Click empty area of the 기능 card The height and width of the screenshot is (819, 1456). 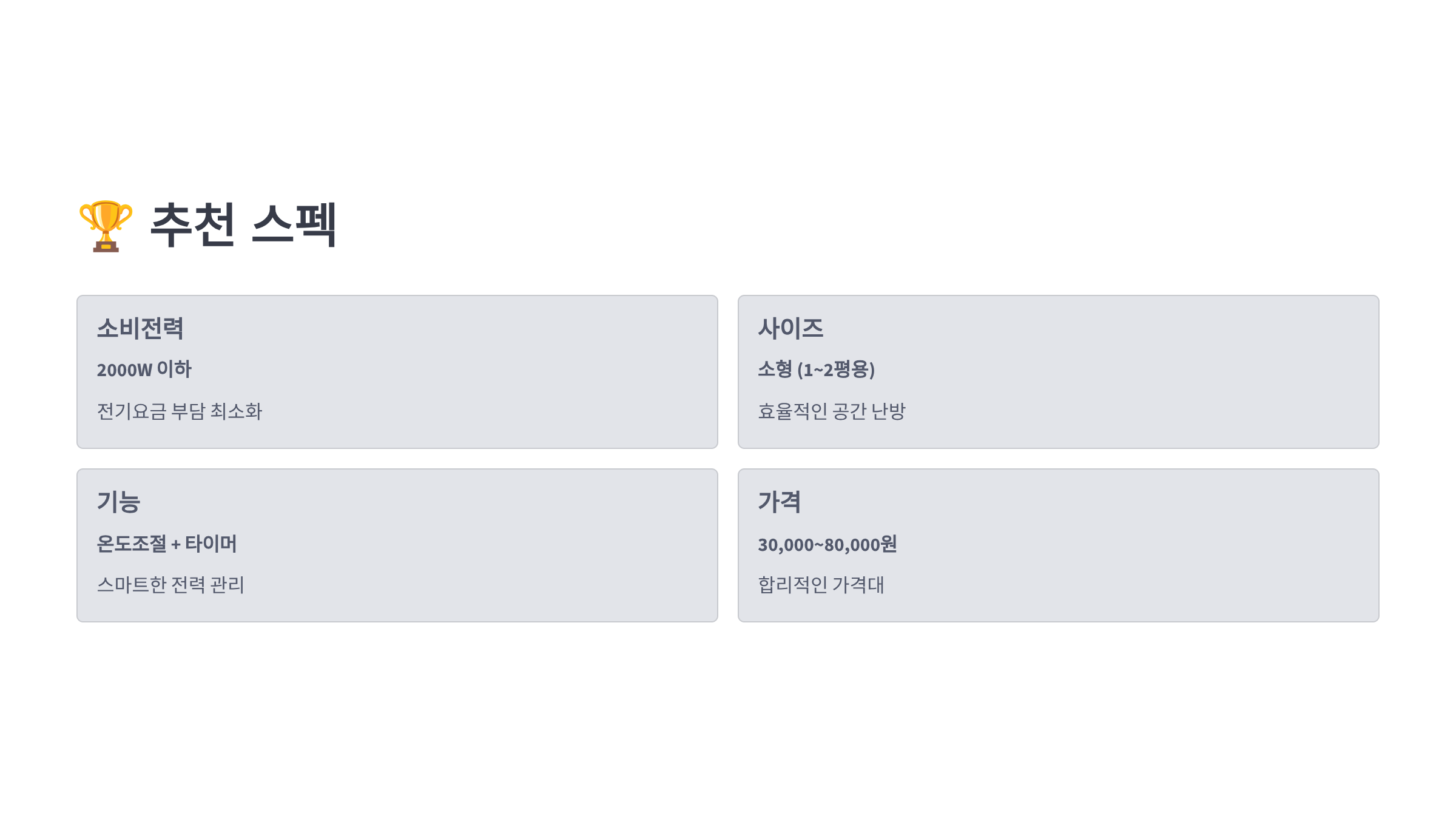point(485,545)
